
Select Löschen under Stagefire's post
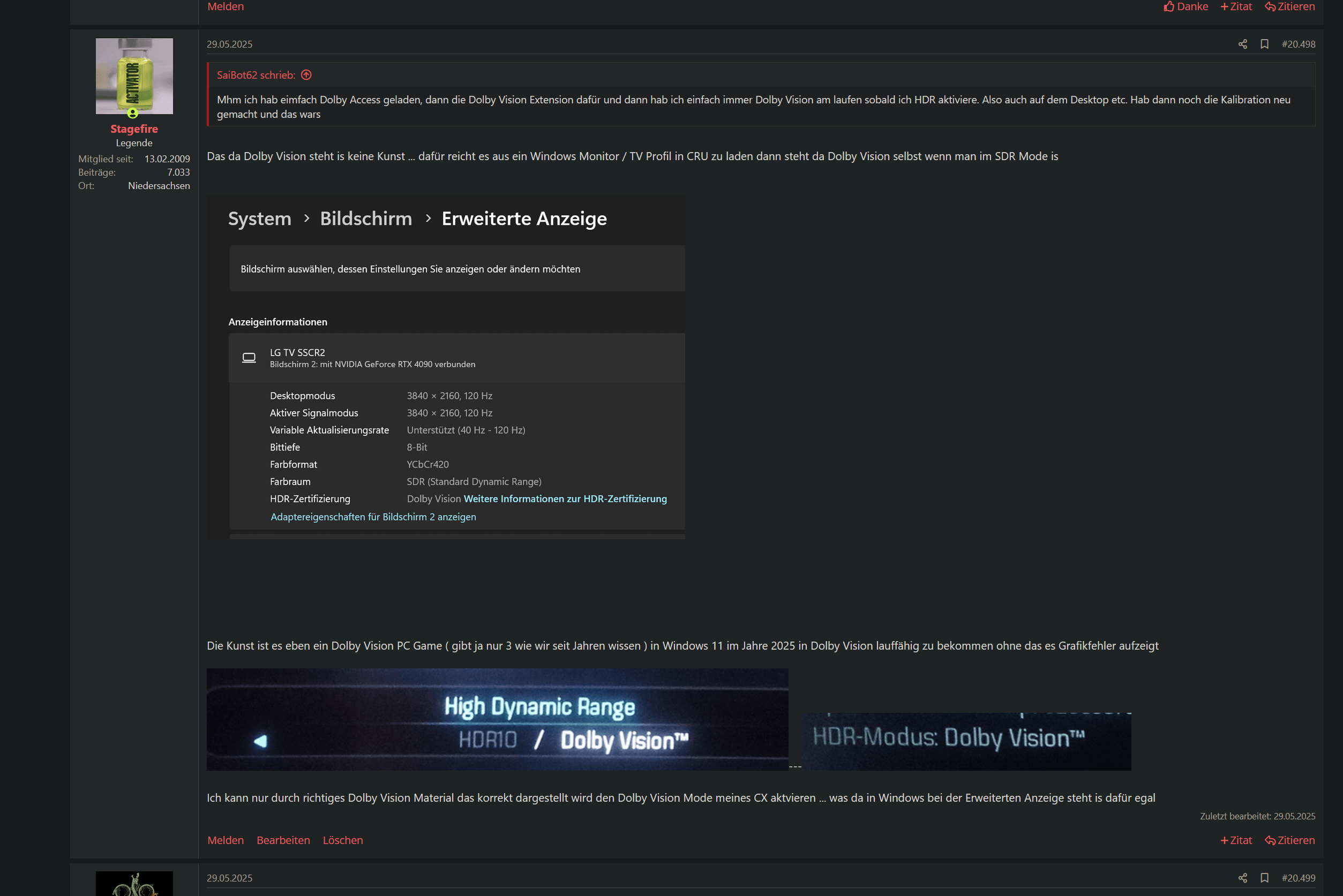click(343, 840)
